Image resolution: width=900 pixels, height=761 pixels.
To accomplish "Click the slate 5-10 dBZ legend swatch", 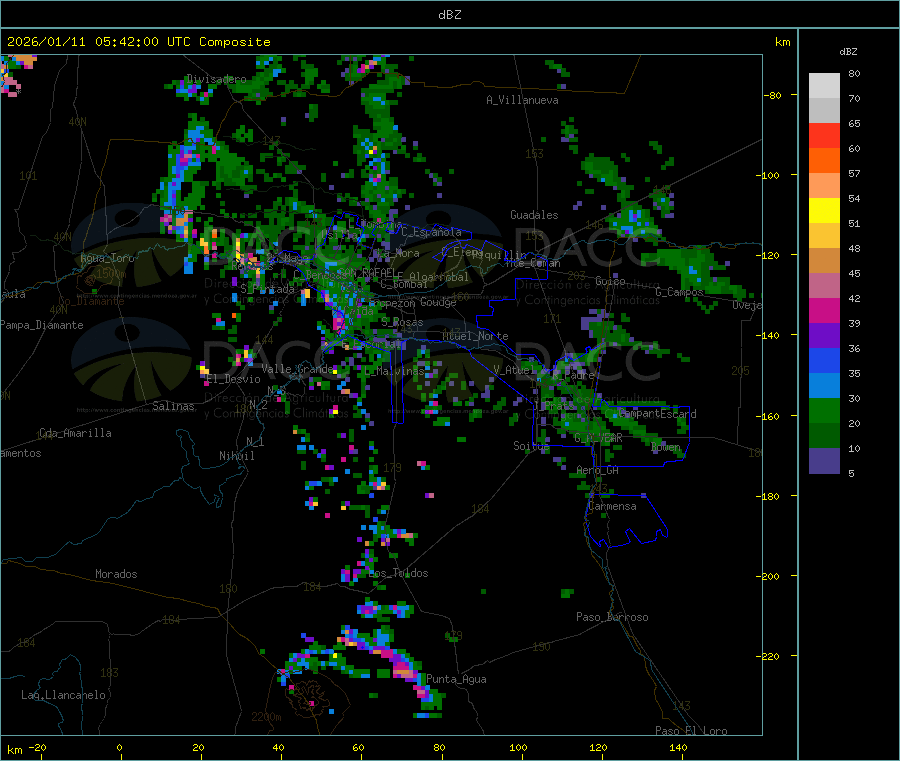I will click(x=824, y=461).
